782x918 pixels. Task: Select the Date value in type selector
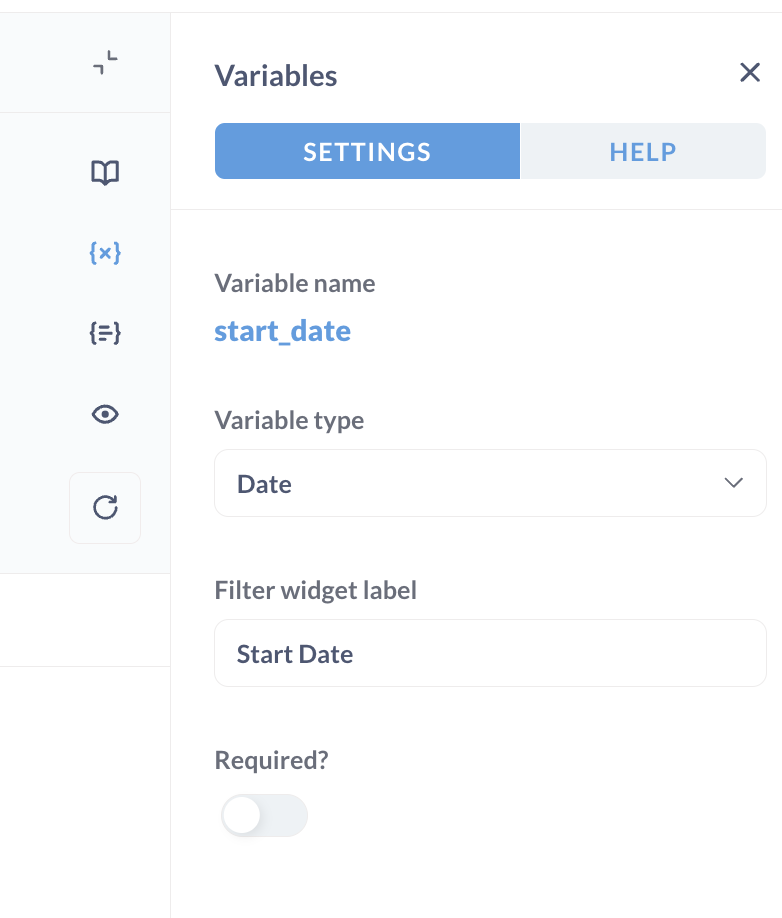(264, 484)
